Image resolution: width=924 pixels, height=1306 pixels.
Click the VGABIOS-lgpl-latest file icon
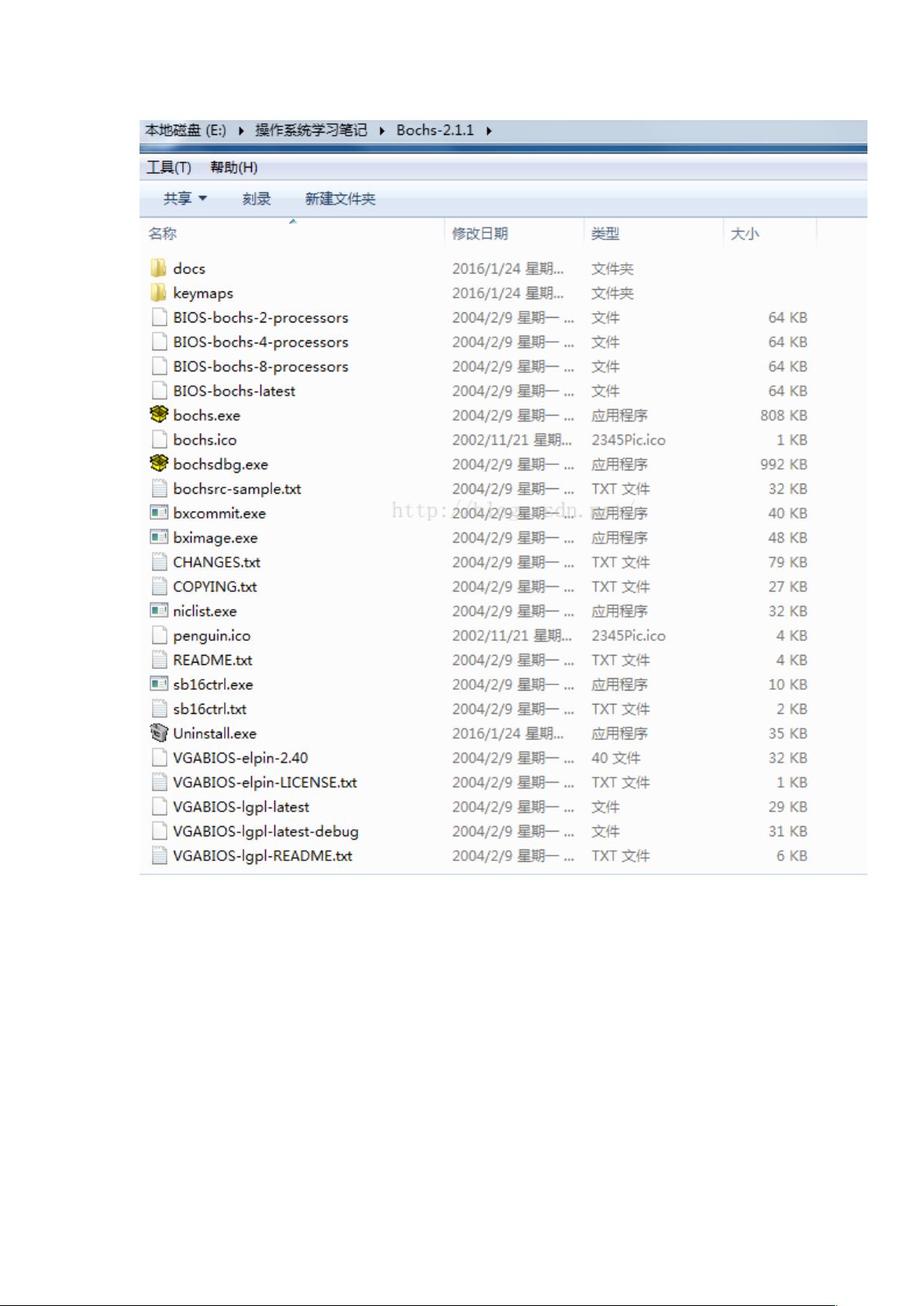point(160,807)
